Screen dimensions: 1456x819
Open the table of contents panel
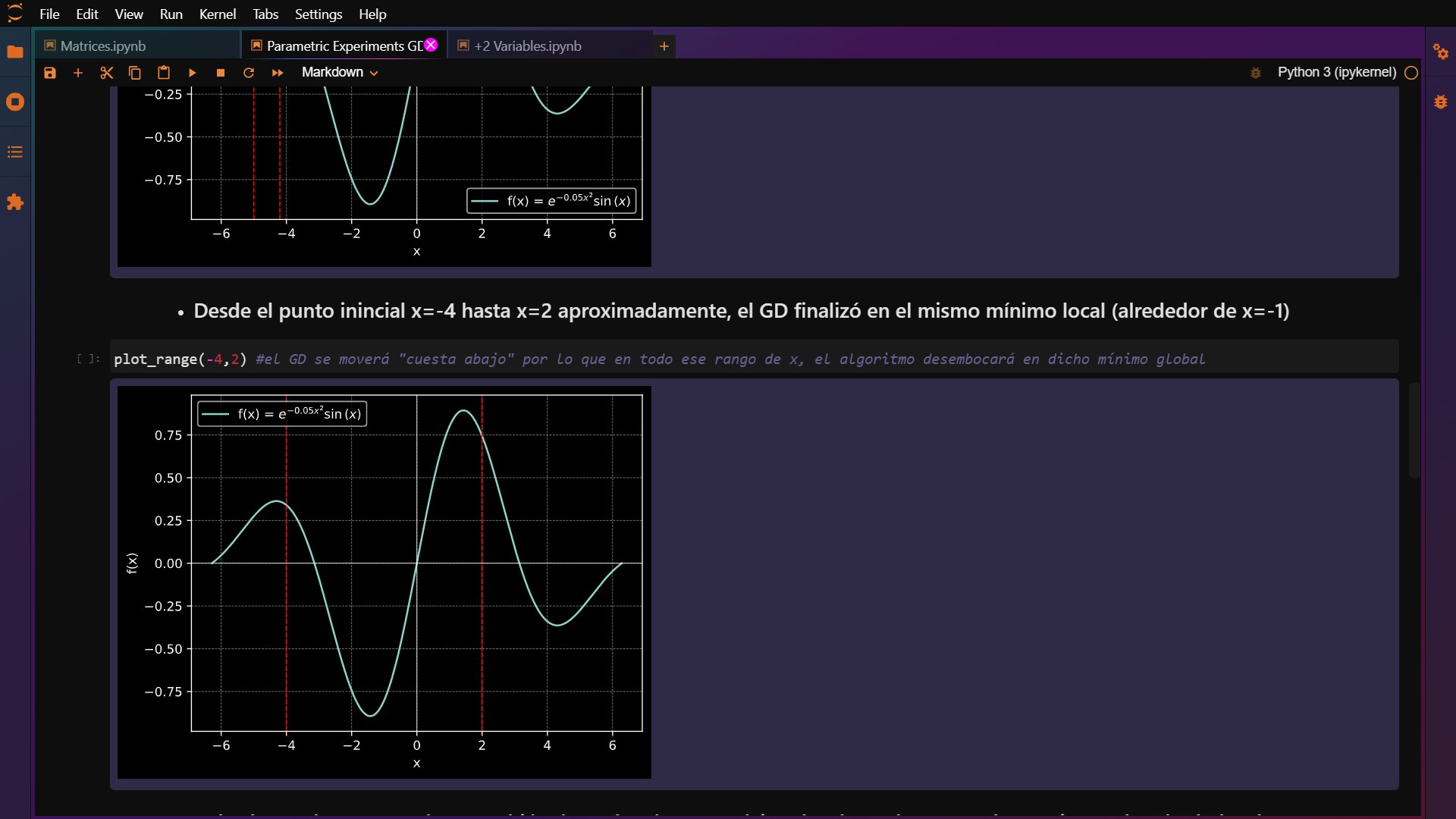click(x=15, y=152)
